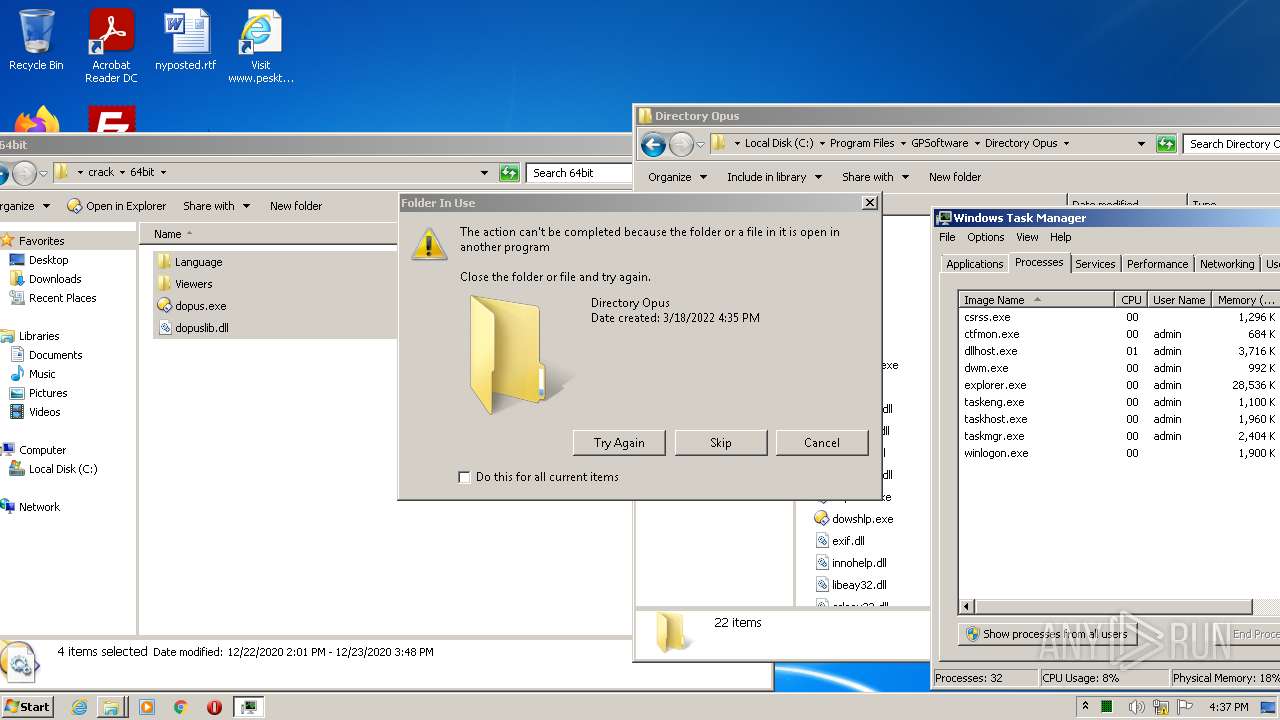Screen dimensions: 1280x720
Task: Select exif.dll in Directory Opus folder
Action: [x=840, y=541]
